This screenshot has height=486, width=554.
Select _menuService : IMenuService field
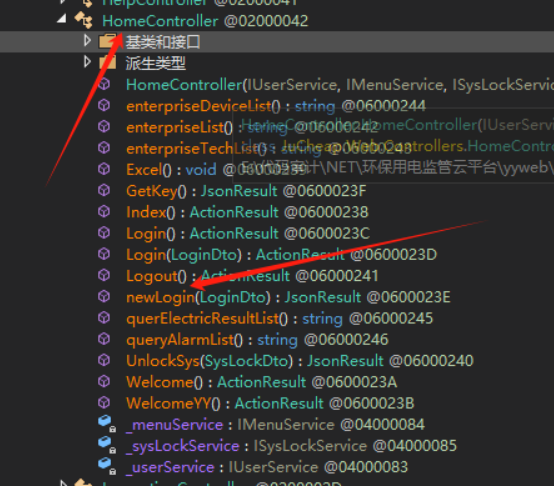(275, 425)
